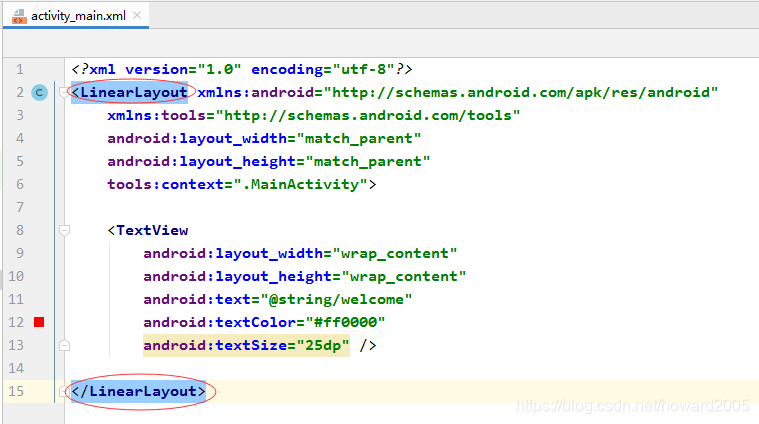This screenshot has width=759, height=424.
Task: Click LinearLayout's layout_height="match_parent" attribute
Action: click(269, 162)
